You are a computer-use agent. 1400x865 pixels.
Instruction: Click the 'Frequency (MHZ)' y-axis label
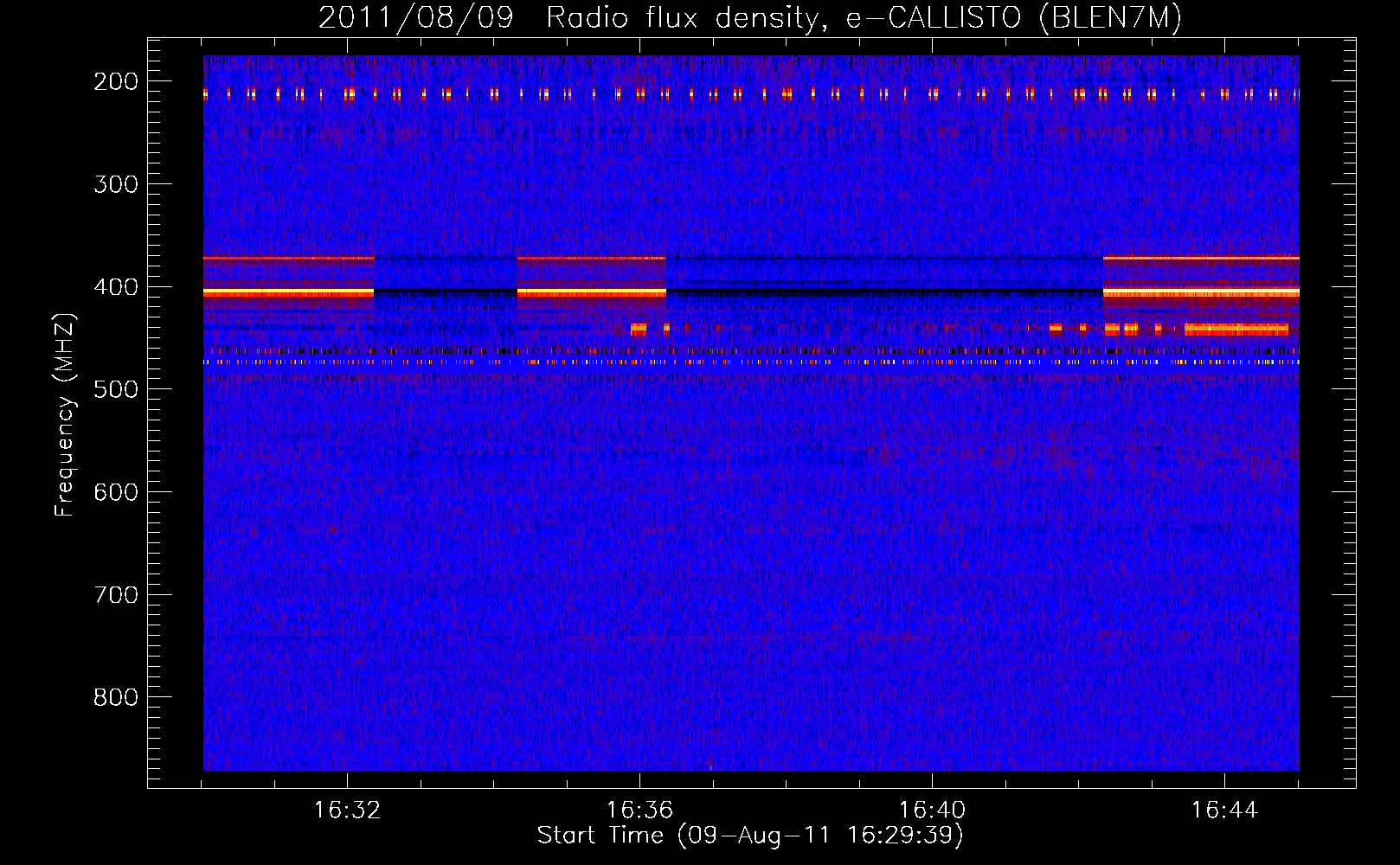click(65, 415)
